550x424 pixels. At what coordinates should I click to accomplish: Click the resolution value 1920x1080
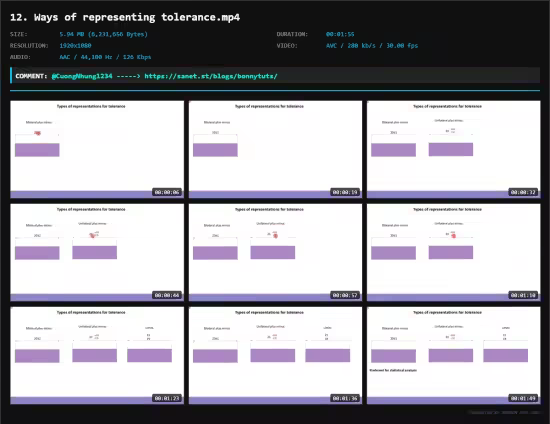[x=75, y=46]
